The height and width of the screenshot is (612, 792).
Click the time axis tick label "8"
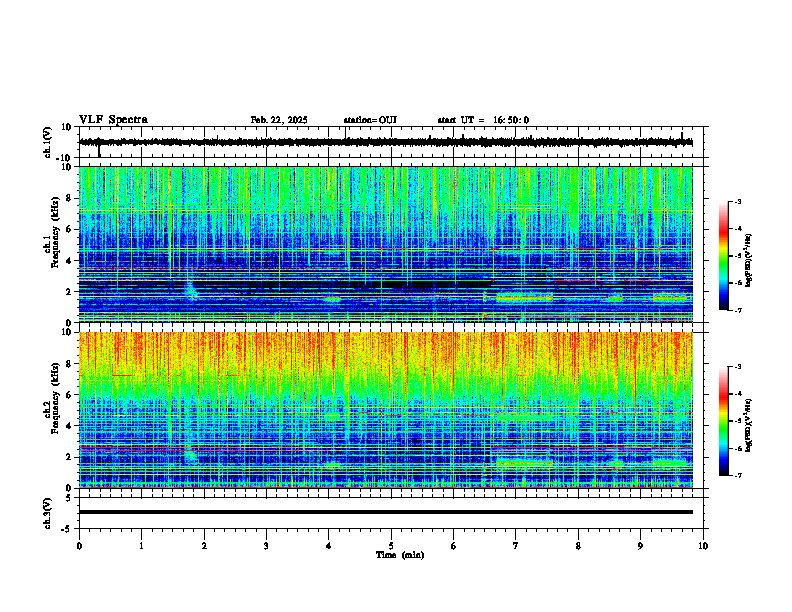coord(578,546)
